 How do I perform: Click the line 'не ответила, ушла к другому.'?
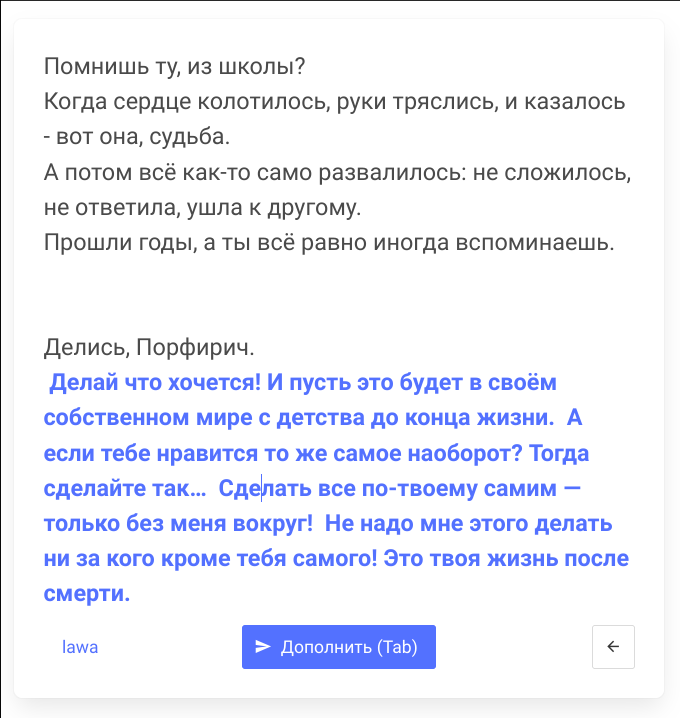(201, 208)
